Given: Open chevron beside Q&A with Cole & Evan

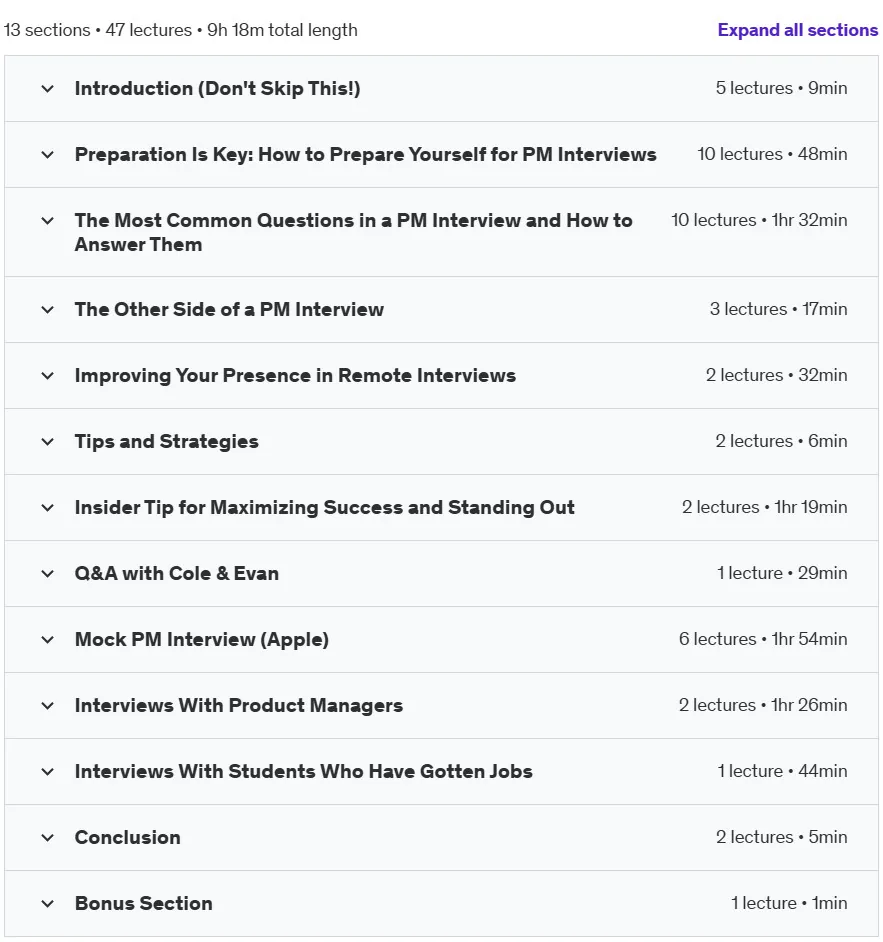Looking at the screenshot, I should [47, 574].
